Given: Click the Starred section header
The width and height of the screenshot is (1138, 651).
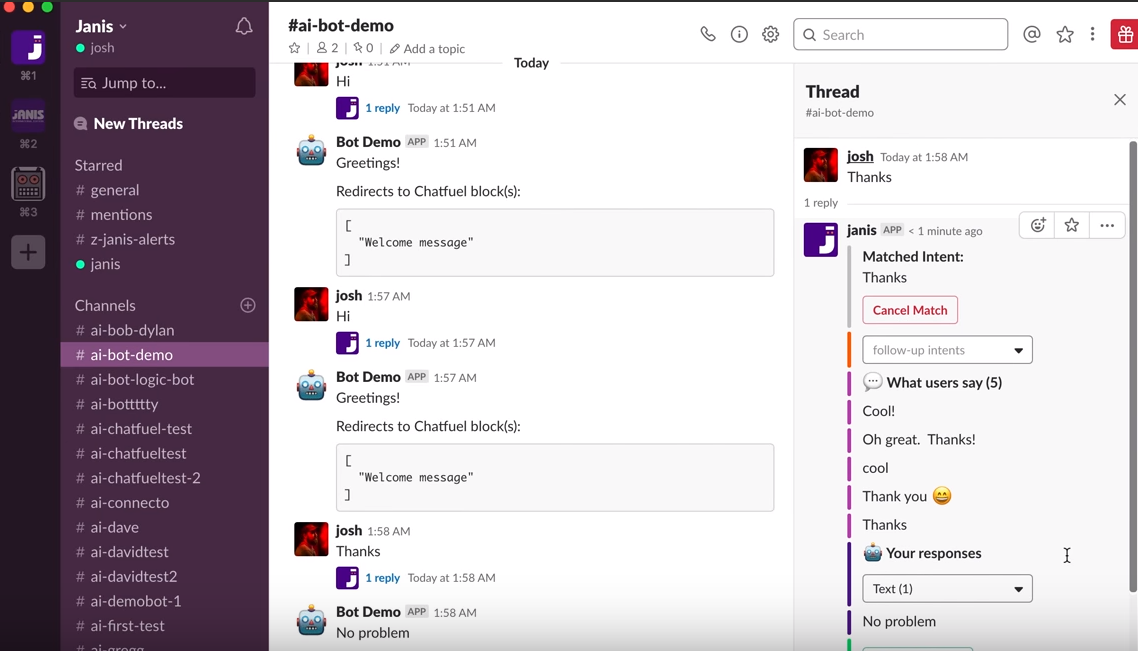Looking at the screenshot, I should [x=99, y=165].
